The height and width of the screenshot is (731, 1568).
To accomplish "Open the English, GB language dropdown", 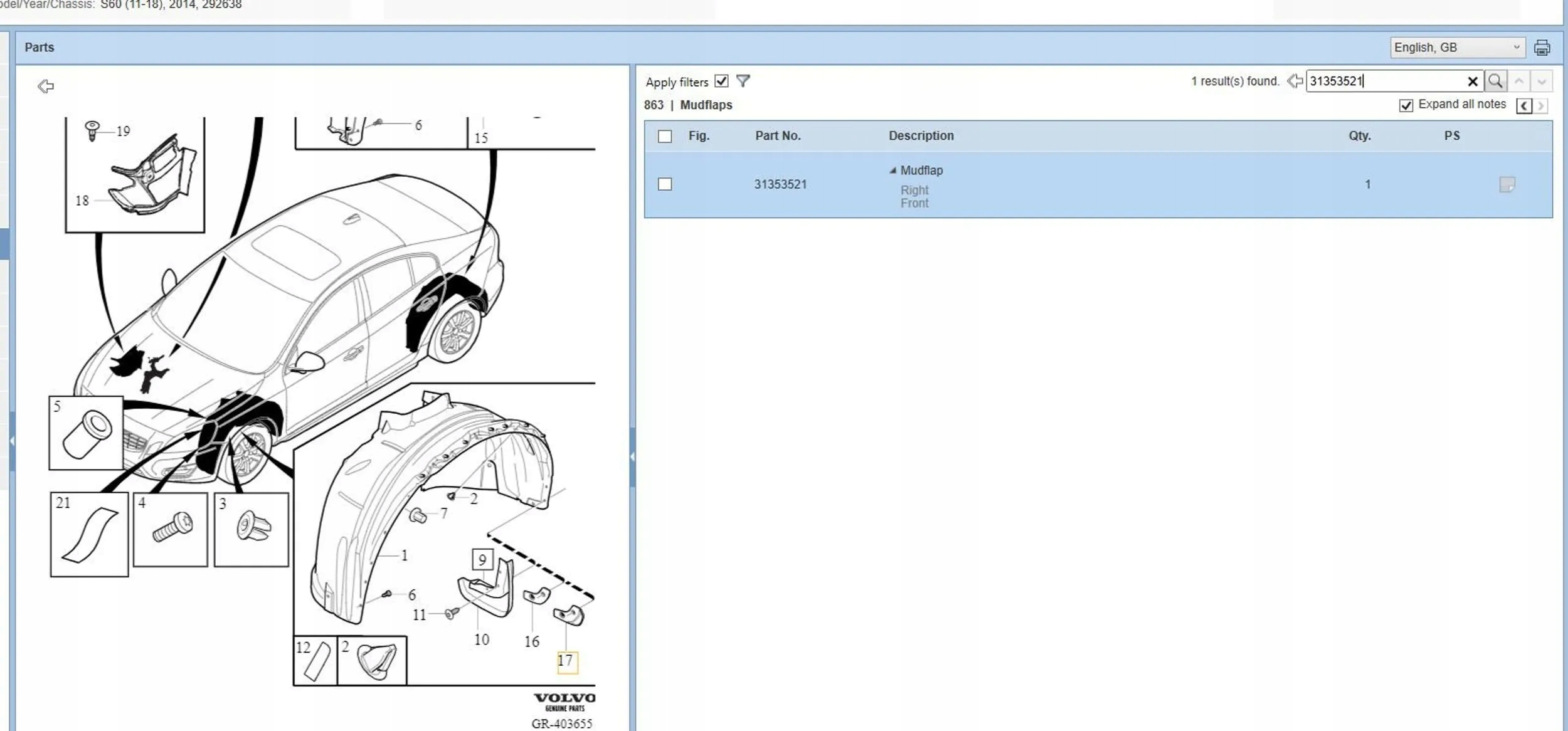I will pyautogui.click(x=1457, y=48).
